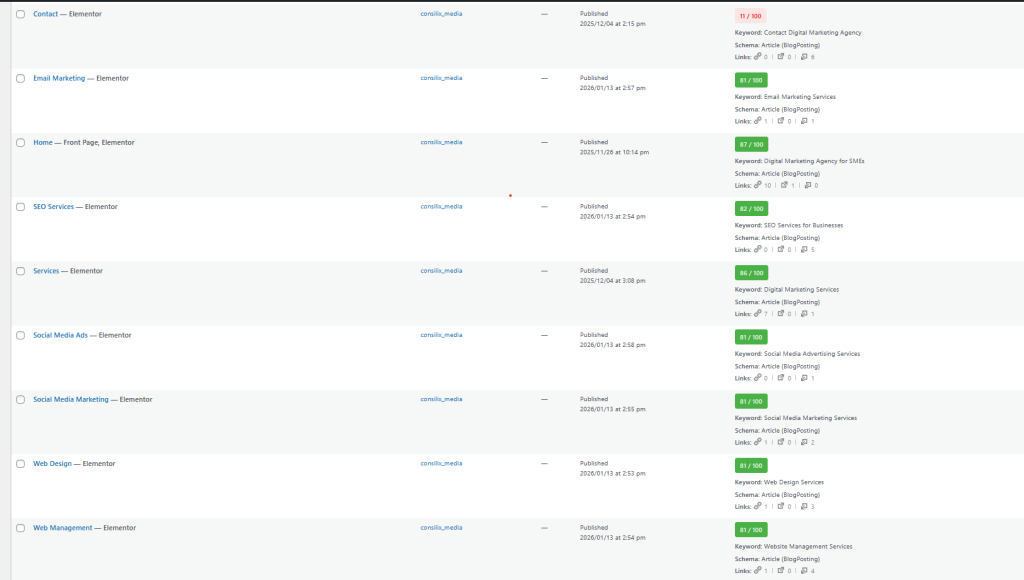Click the red 11 / 100 SEO score badge

coord(751,16)
